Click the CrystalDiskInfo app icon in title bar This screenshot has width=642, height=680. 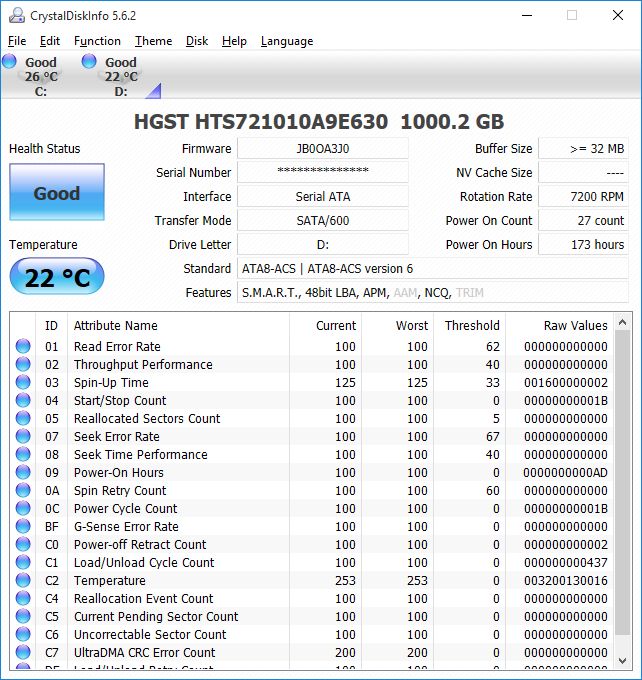coord(17,15)
